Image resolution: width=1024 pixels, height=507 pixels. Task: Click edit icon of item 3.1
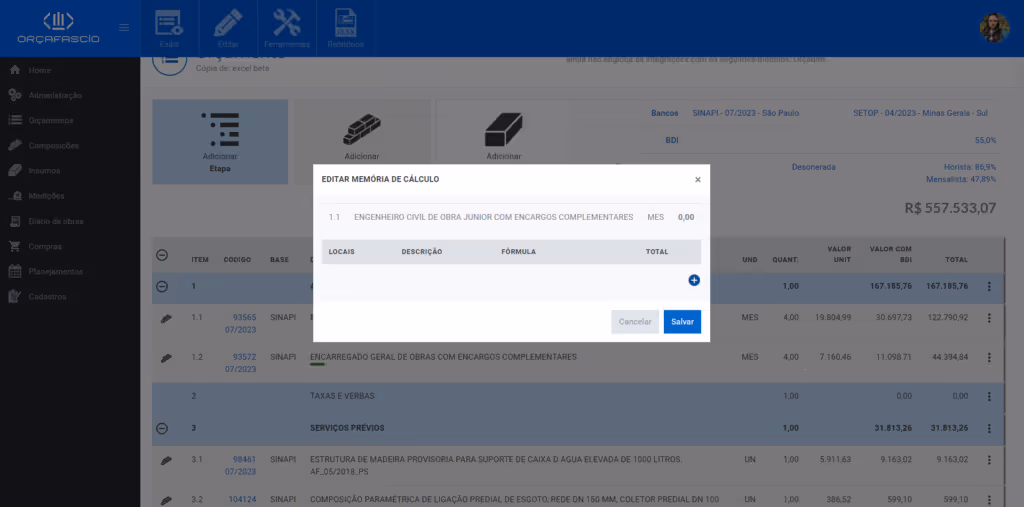coord(166,461)
